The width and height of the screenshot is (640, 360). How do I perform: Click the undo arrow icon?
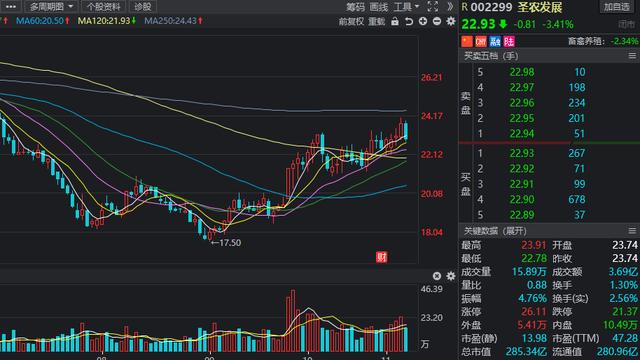409,21
